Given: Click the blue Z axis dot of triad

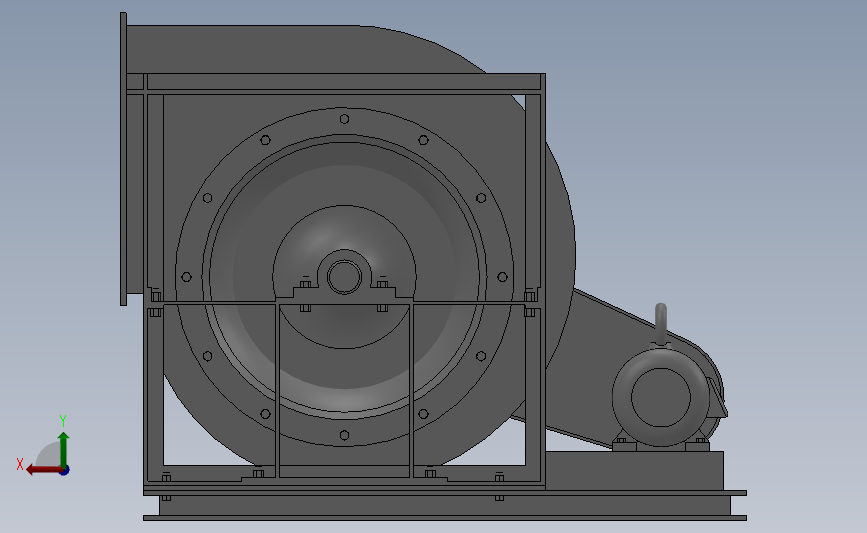Looking at the screenshot, I should pos(65,471).
